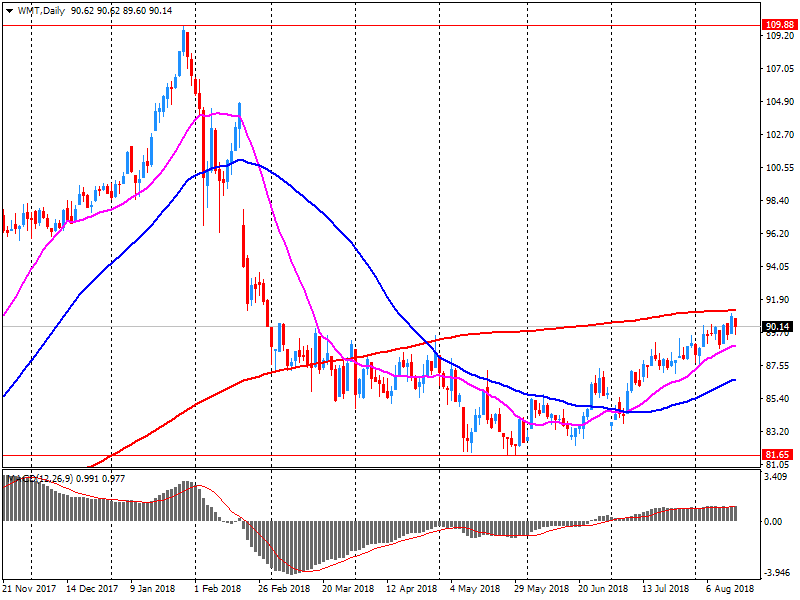Click the 94.05 price axis value
The image size is (800, 600).
(x=778, y=266)
